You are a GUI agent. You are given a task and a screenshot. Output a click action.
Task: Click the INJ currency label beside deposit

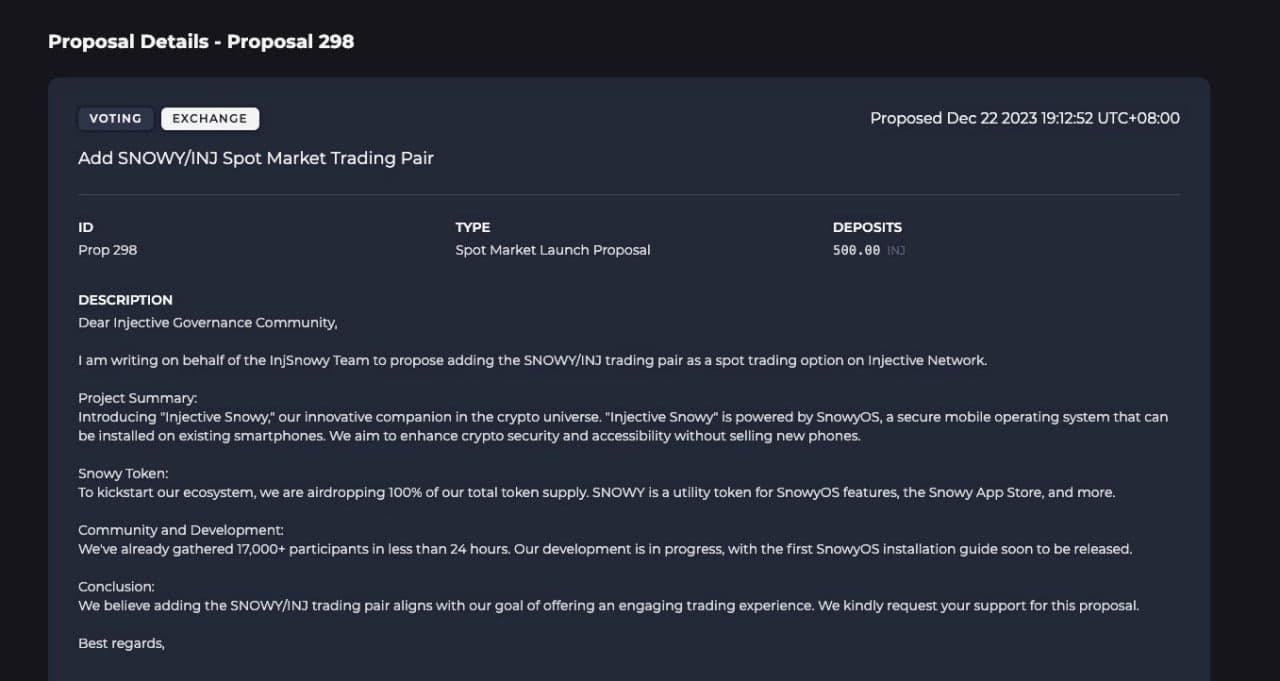point(896,250)
